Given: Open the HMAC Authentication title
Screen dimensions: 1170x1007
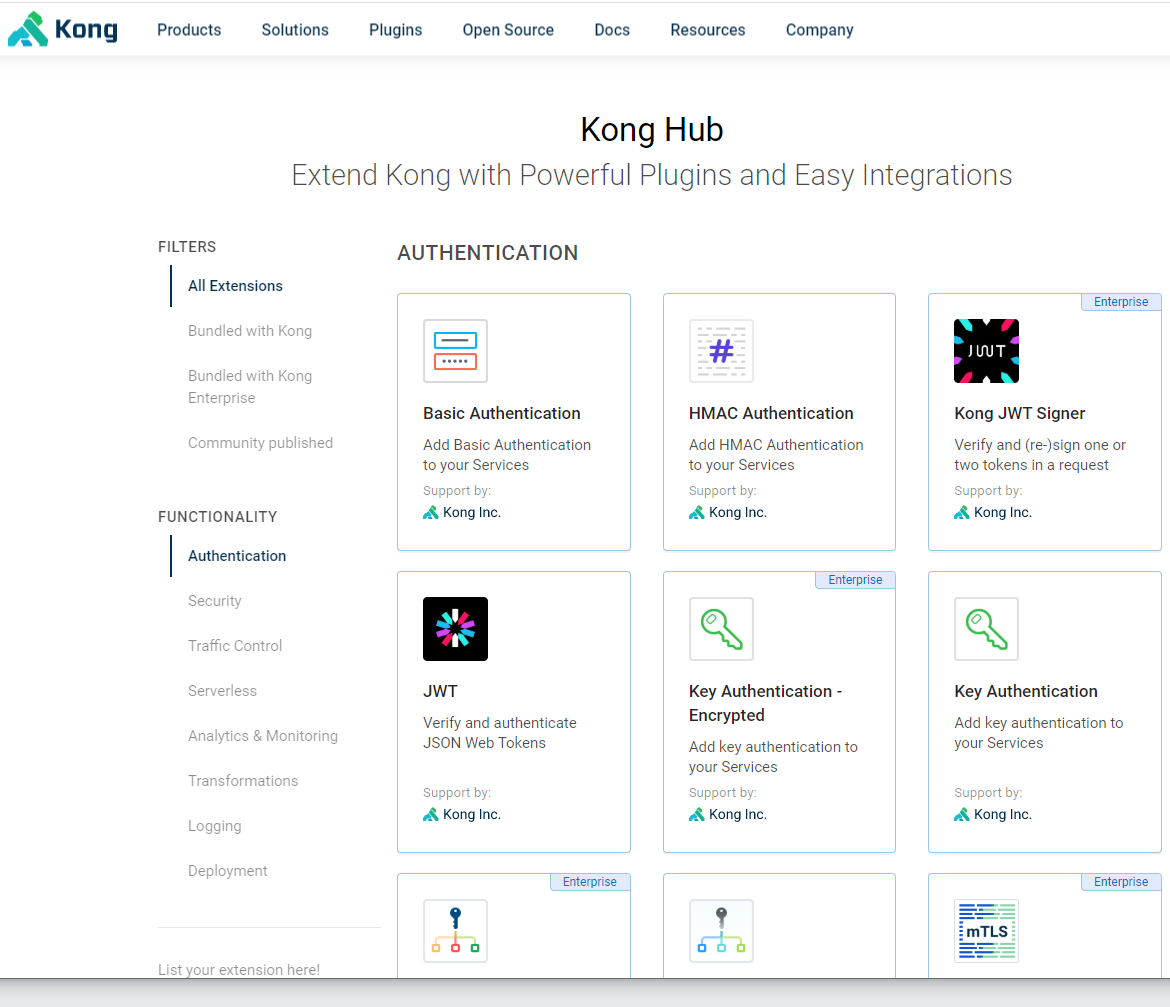Looking at the screenshot, I should click(771, 413).
